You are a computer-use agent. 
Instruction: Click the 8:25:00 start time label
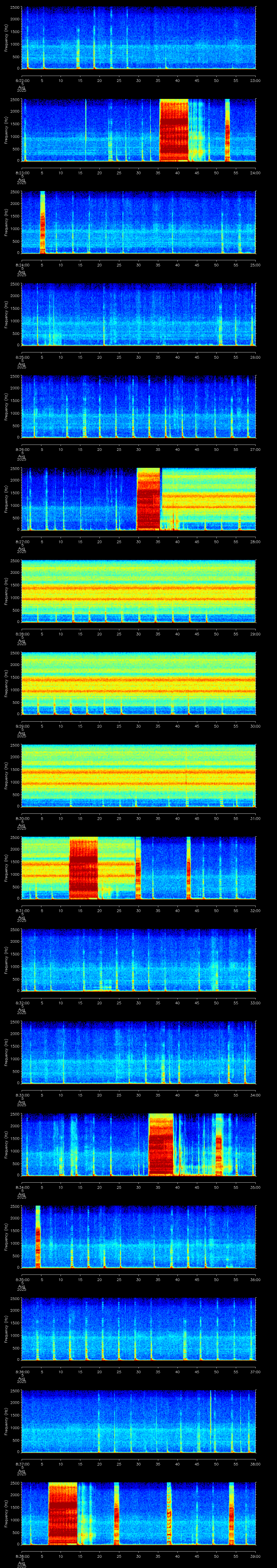[22, 357]
